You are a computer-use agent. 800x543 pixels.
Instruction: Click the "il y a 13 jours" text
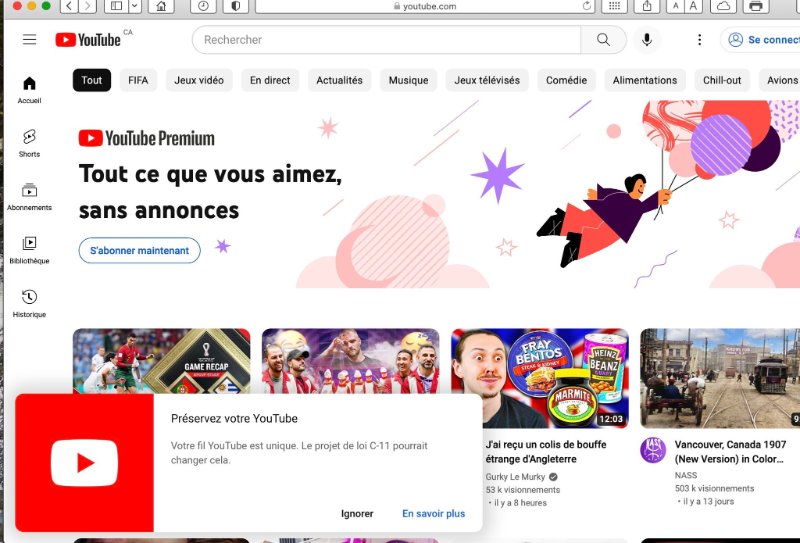tap(708, 502)
